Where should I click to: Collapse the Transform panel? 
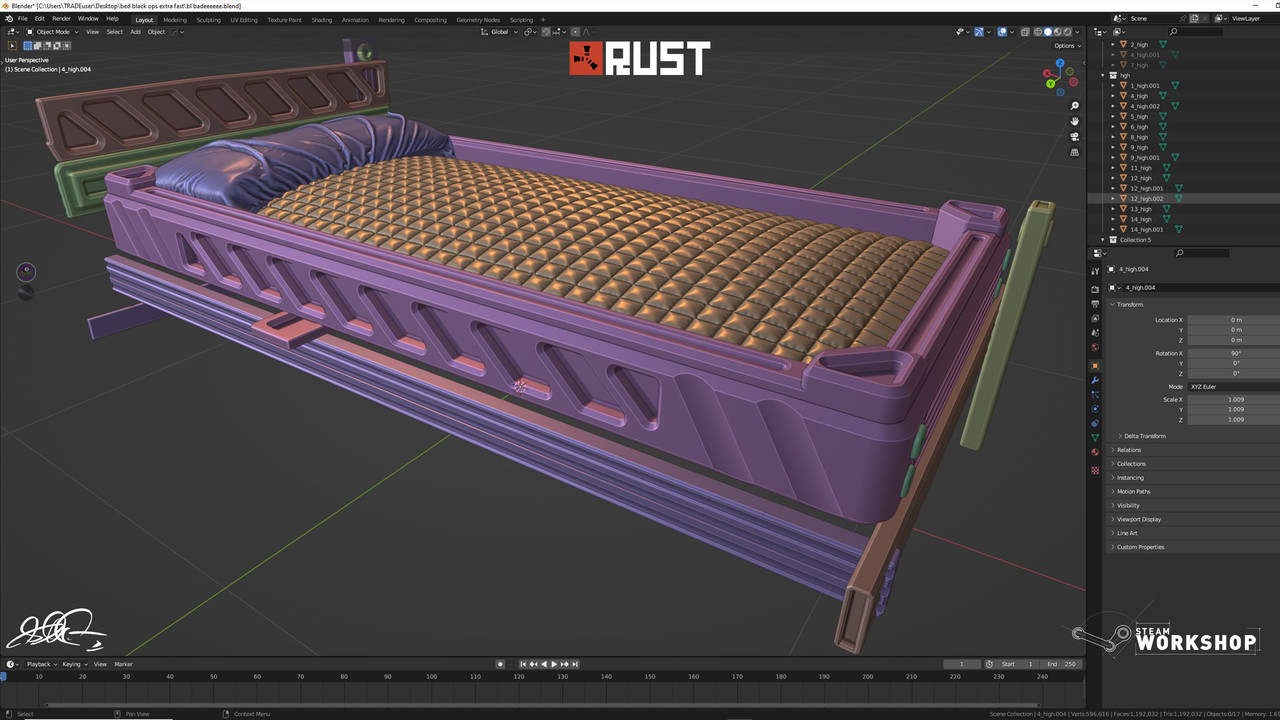1129,305
